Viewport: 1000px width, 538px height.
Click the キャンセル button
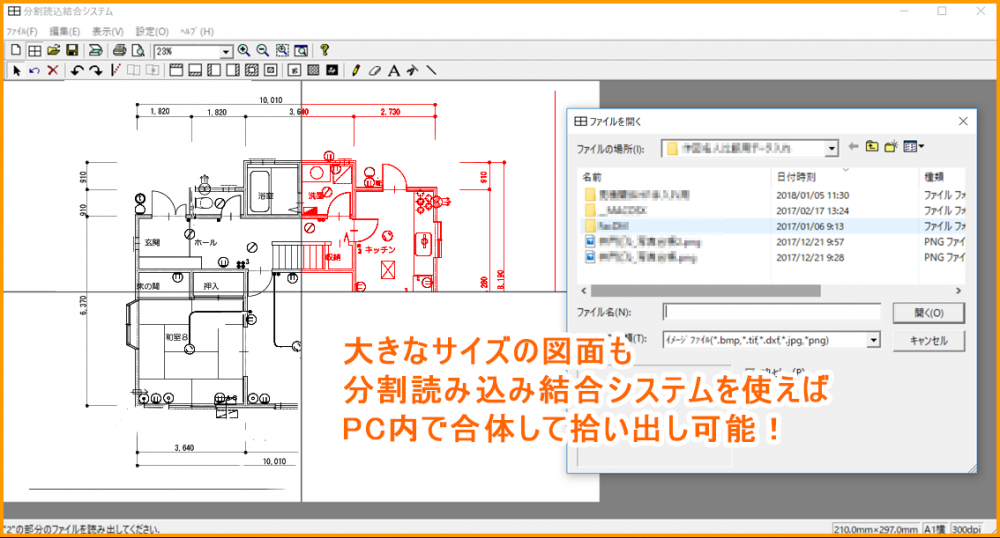coord(929,341)
